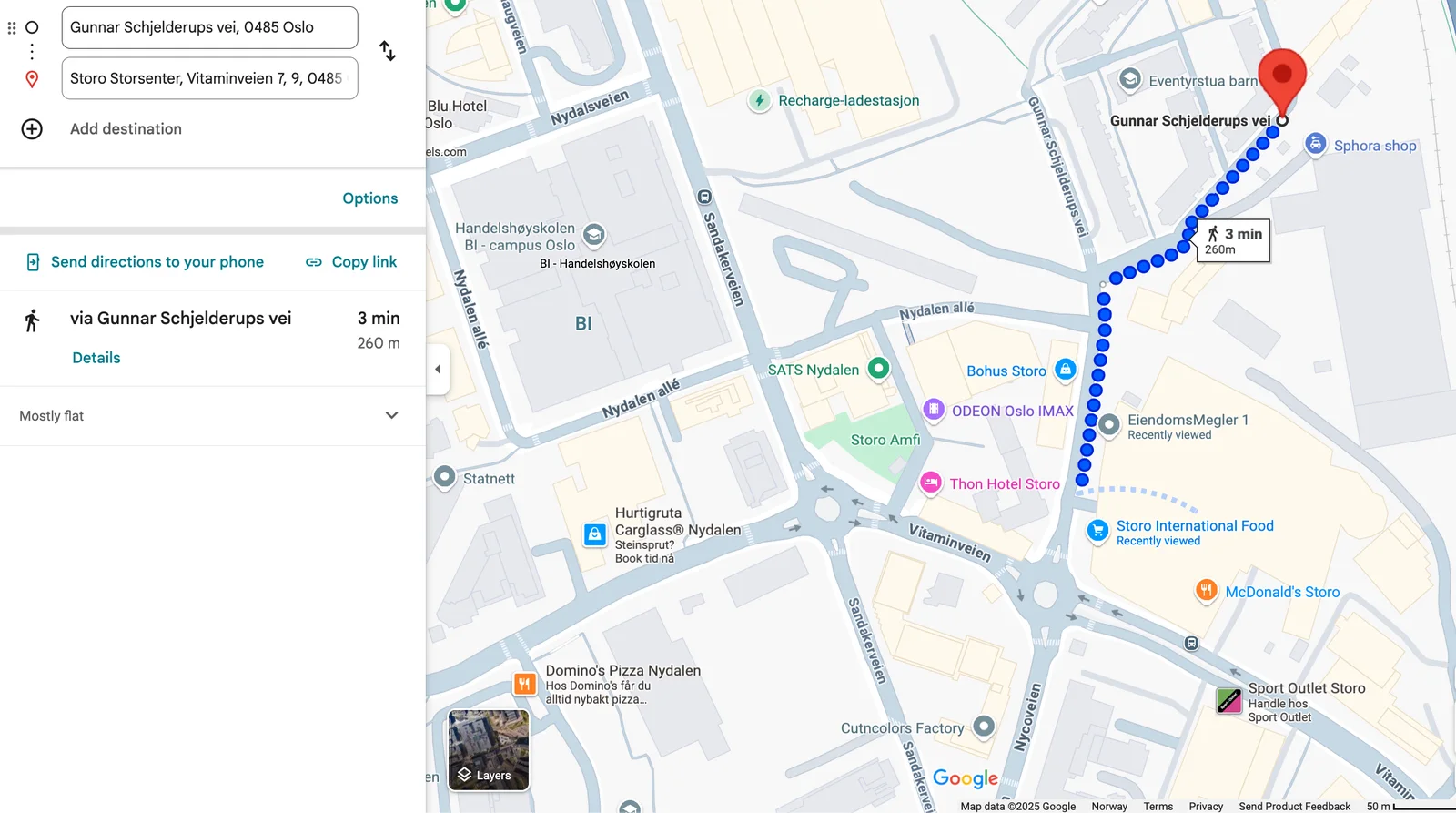Select the Eventyrstua barnehage pin
The image size is (1456, 813).
coord(1130,79)
